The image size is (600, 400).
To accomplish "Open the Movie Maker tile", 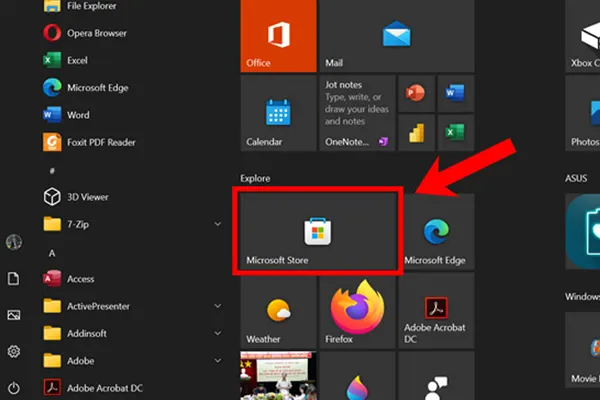I will tap(583, 349).
